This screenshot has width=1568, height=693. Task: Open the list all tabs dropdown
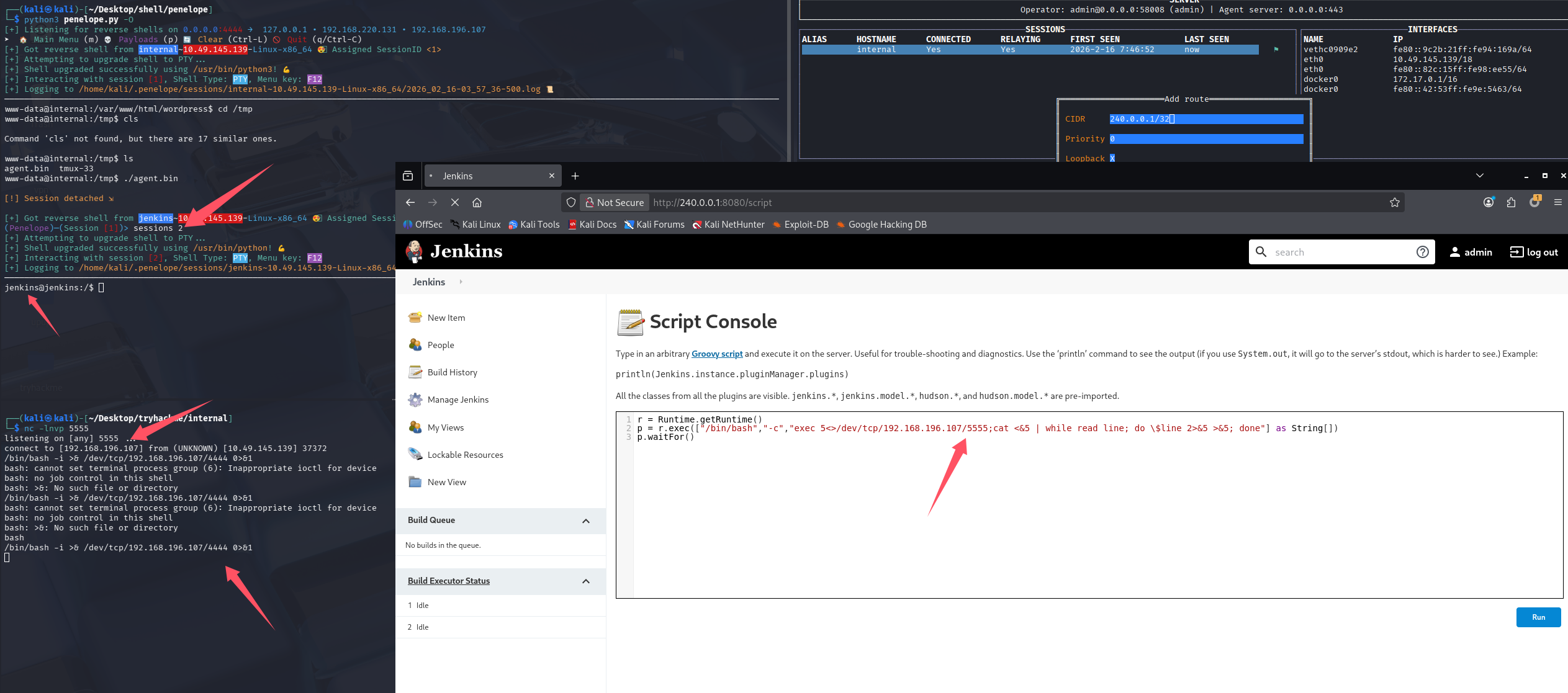coord(1479,176)
